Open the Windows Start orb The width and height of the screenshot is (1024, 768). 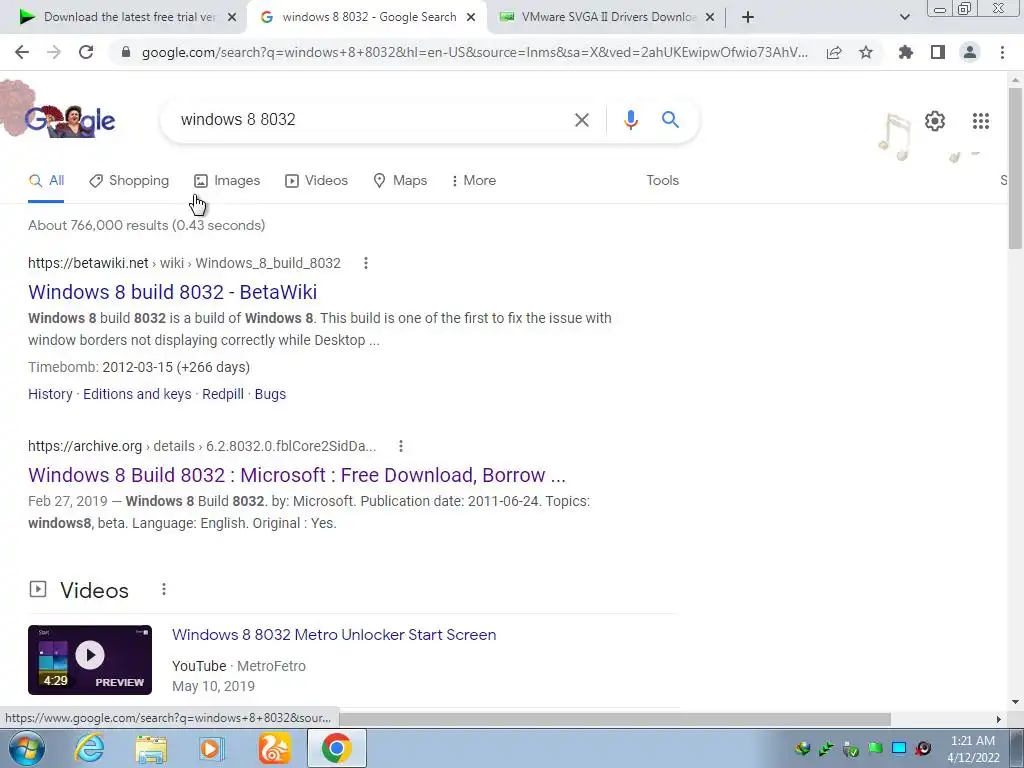(x=27, y=748)
